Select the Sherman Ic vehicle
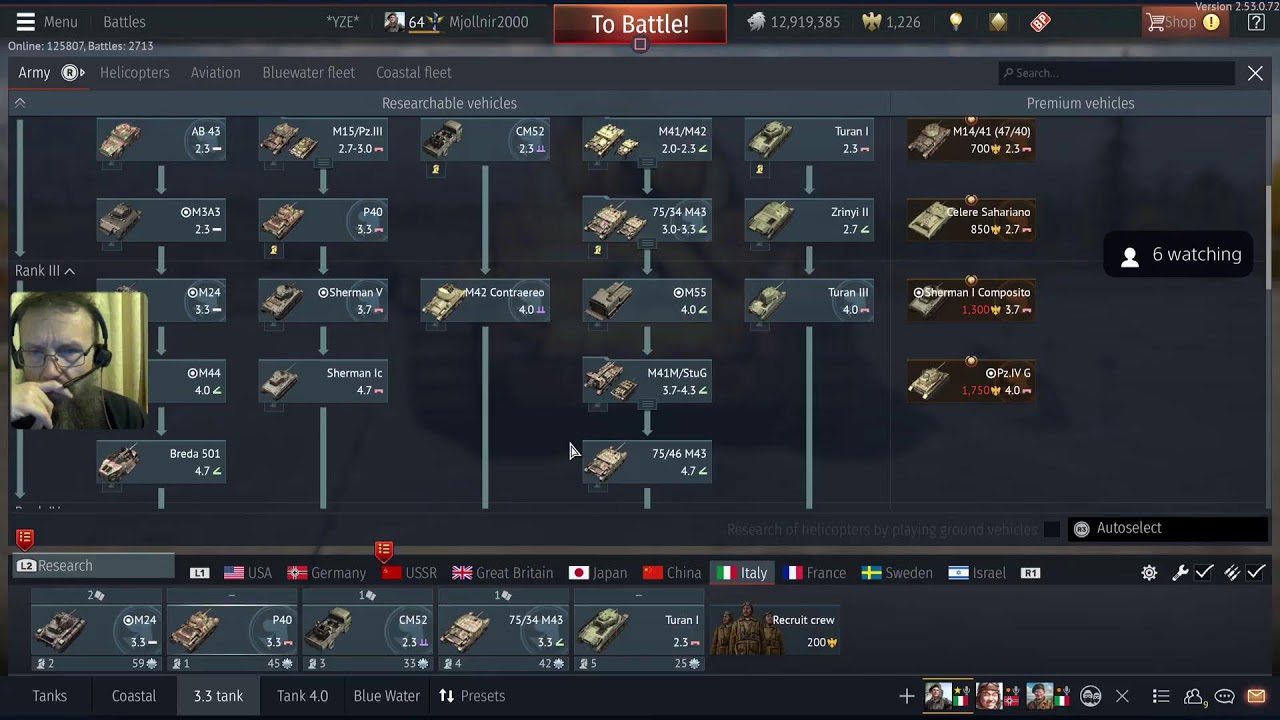 point(323,382)
